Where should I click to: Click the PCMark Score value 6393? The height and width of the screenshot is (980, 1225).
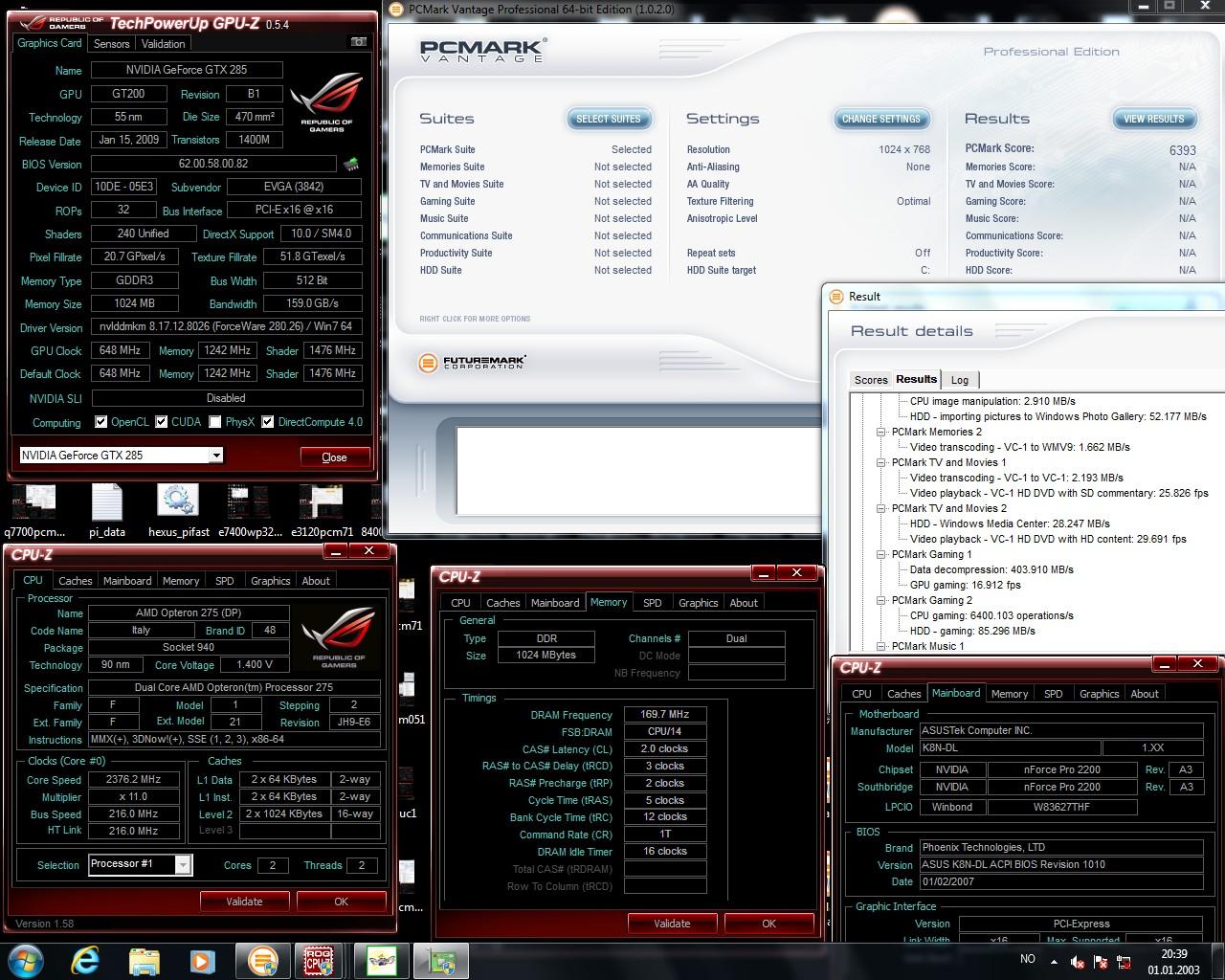(x=1182, y=150)
